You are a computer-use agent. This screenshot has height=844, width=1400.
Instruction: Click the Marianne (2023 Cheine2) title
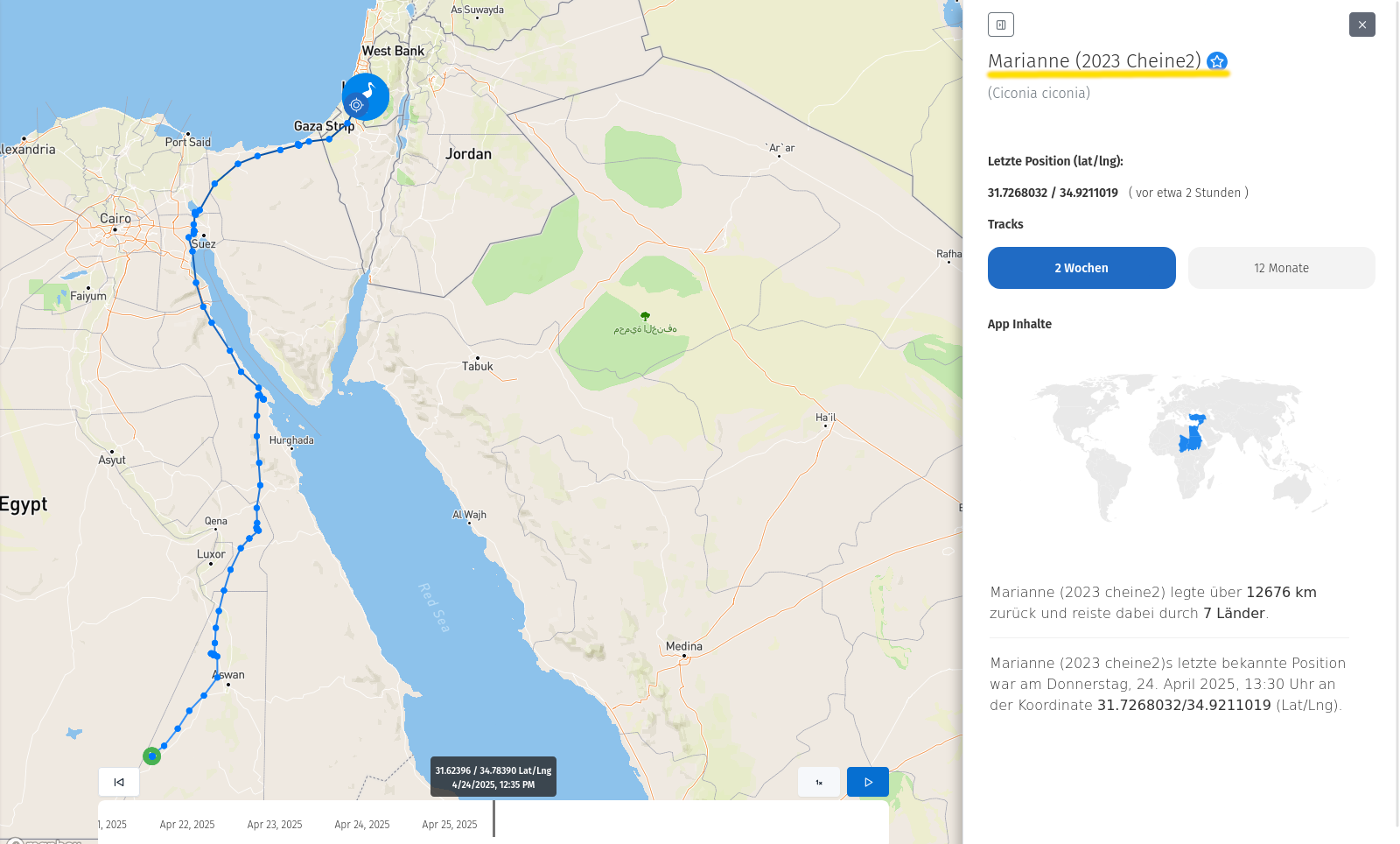click(x=1094, y=61)
